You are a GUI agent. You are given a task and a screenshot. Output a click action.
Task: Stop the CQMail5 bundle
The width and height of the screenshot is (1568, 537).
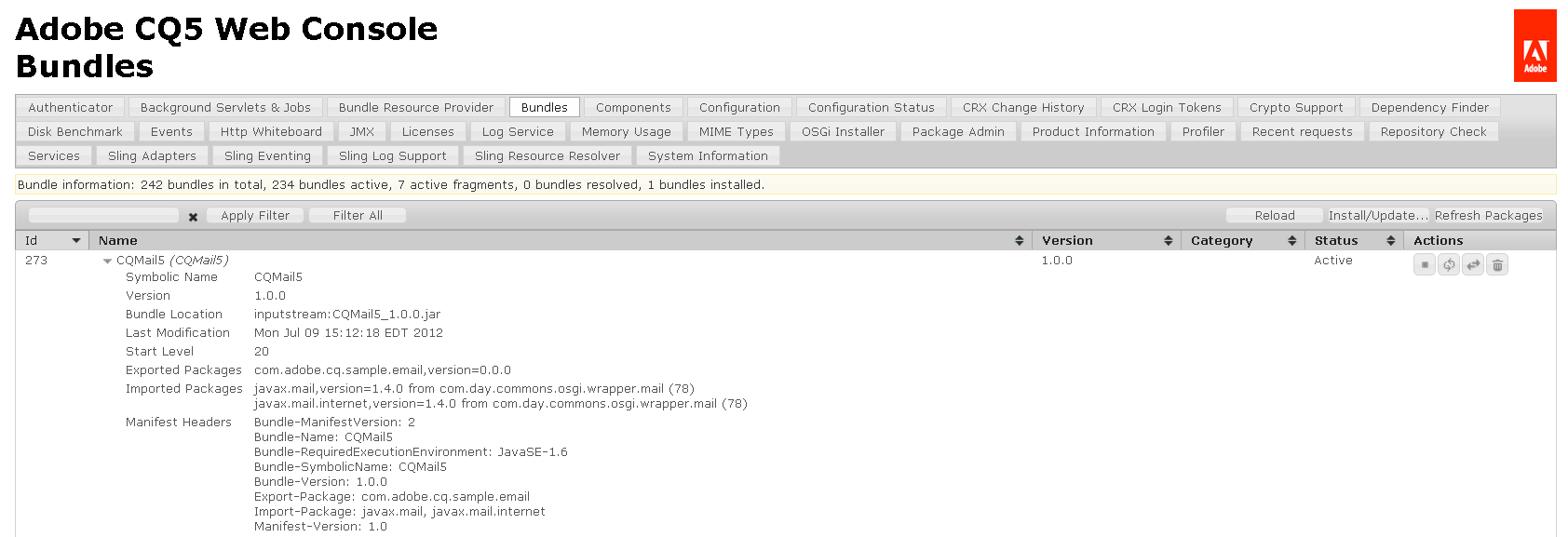point(1425,265)
